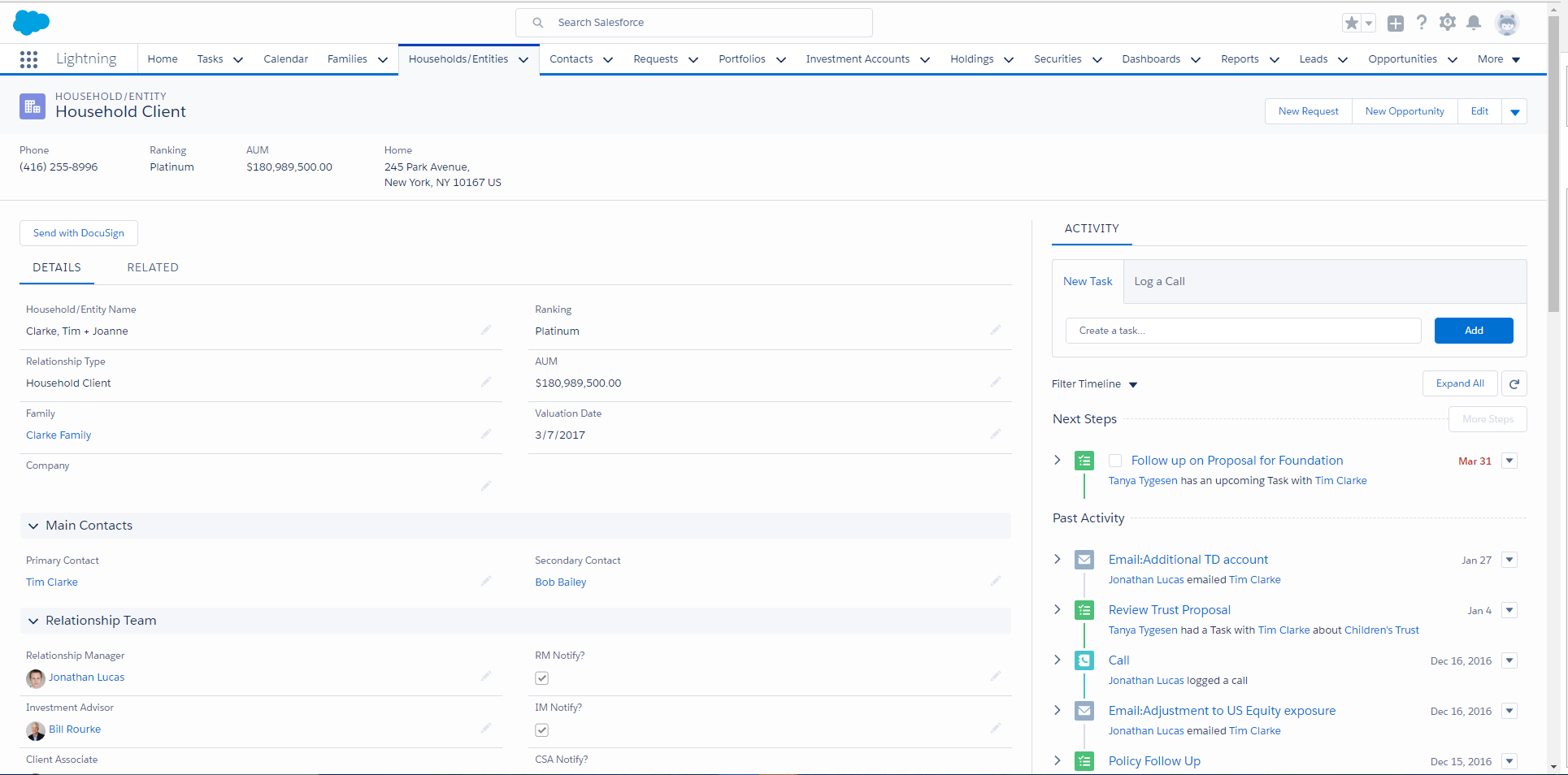Click the Edit record button

(1479, 111)
